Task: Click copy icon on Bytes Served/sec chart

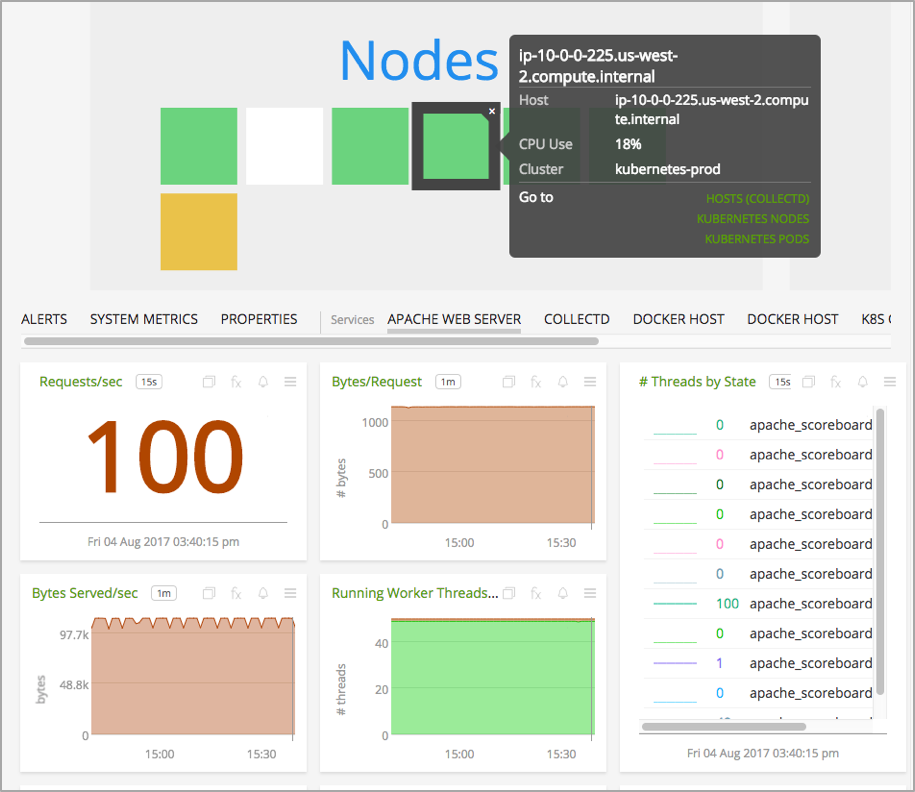Action: click(x=209, y=593)
